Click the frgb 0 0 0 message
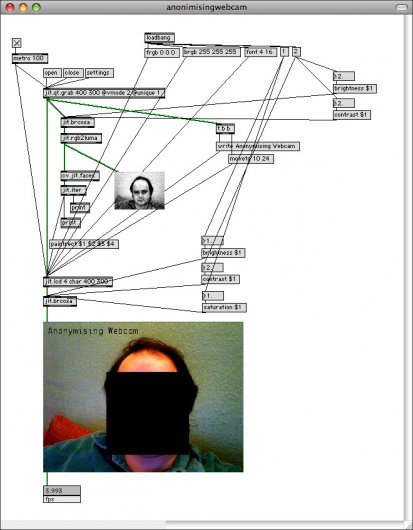Viewport: 413px width, 530px height. (x=162, y=52)
